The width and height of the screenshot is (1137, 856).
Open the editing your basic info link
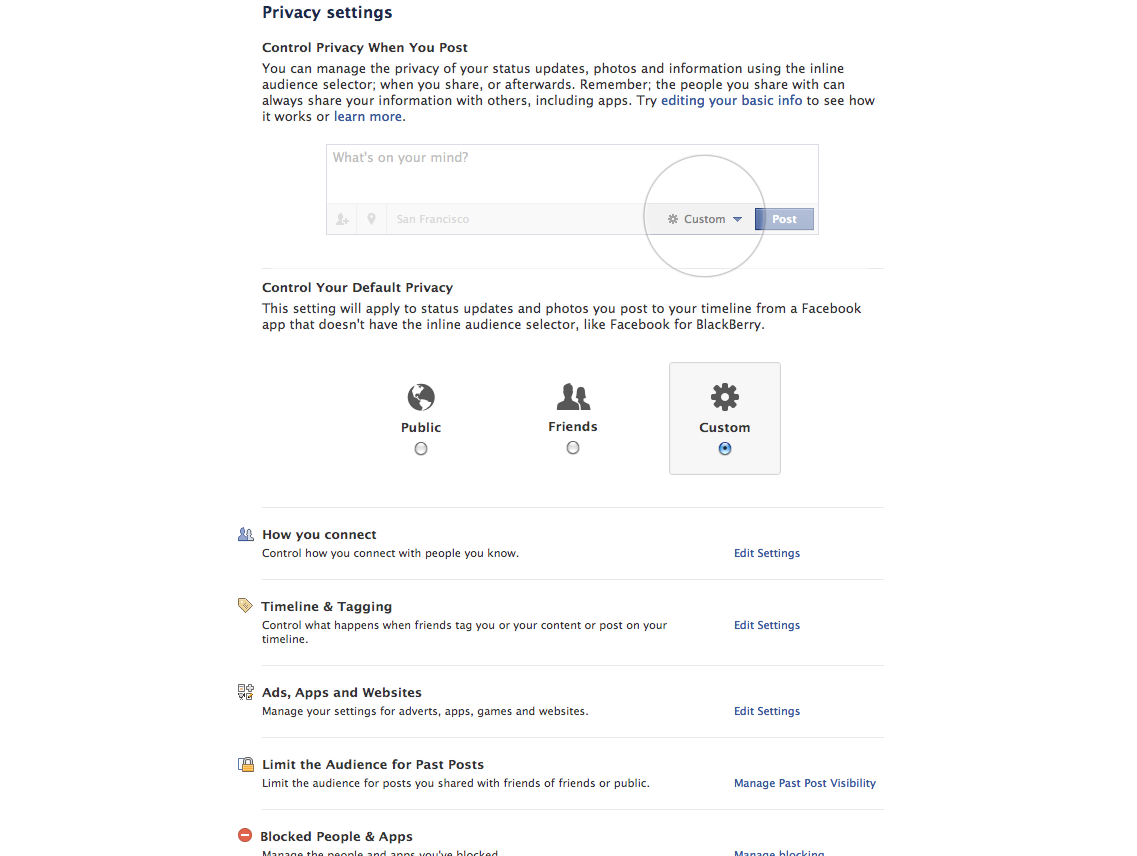731,101
